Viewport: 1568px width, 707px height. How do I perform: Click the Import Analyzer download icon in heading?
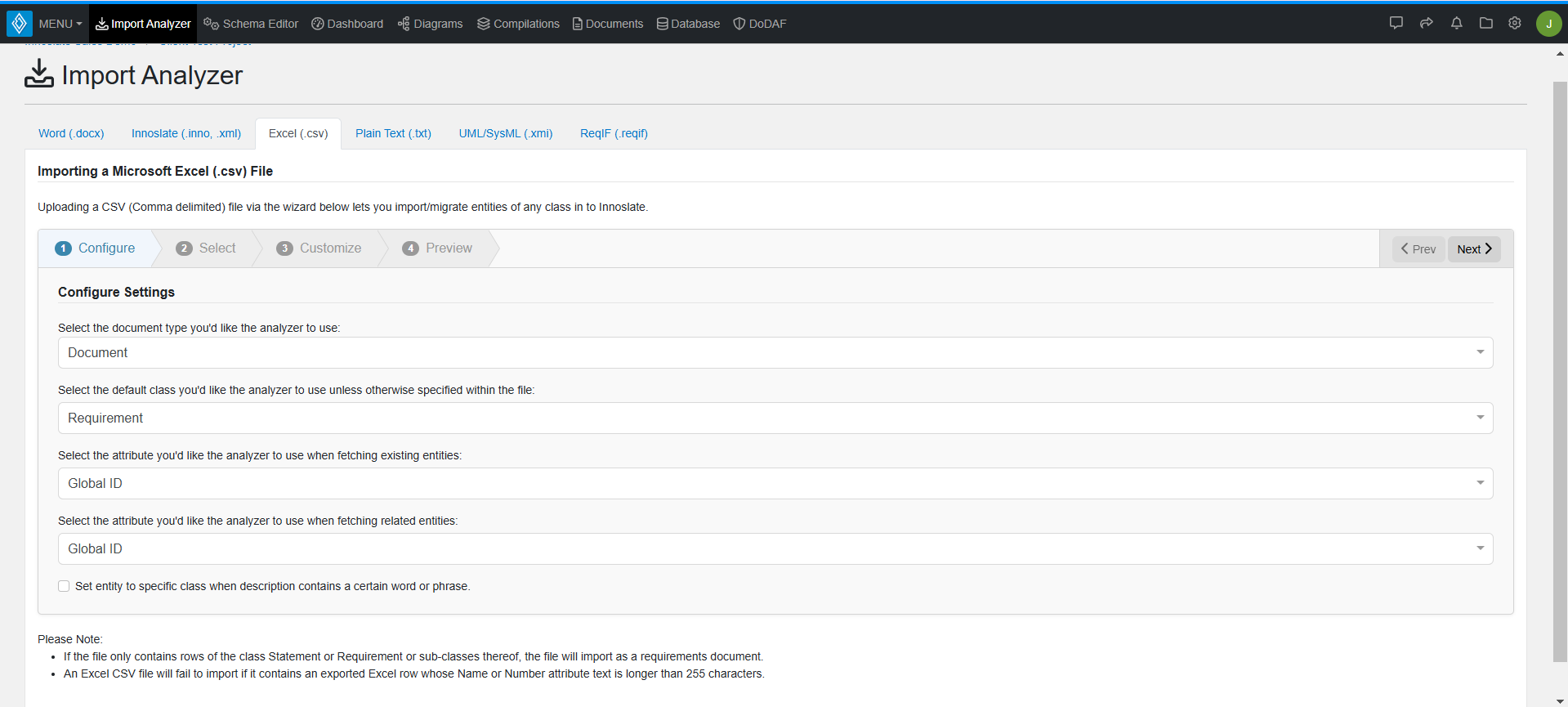[x=39, y=74]
